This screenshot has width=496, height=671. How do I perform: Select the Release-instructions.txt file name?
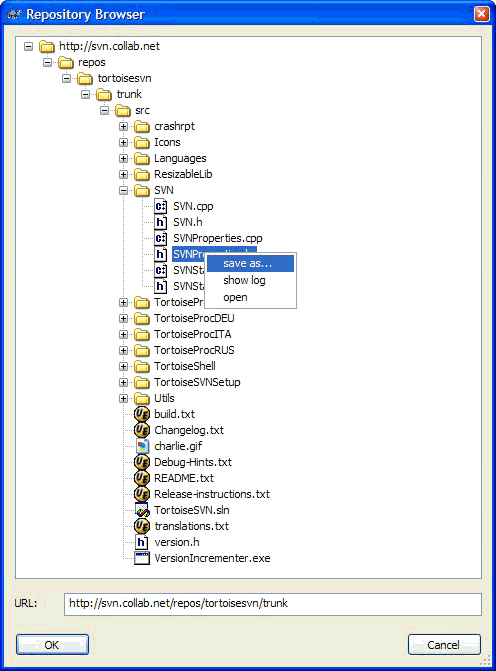click(212, 494)
